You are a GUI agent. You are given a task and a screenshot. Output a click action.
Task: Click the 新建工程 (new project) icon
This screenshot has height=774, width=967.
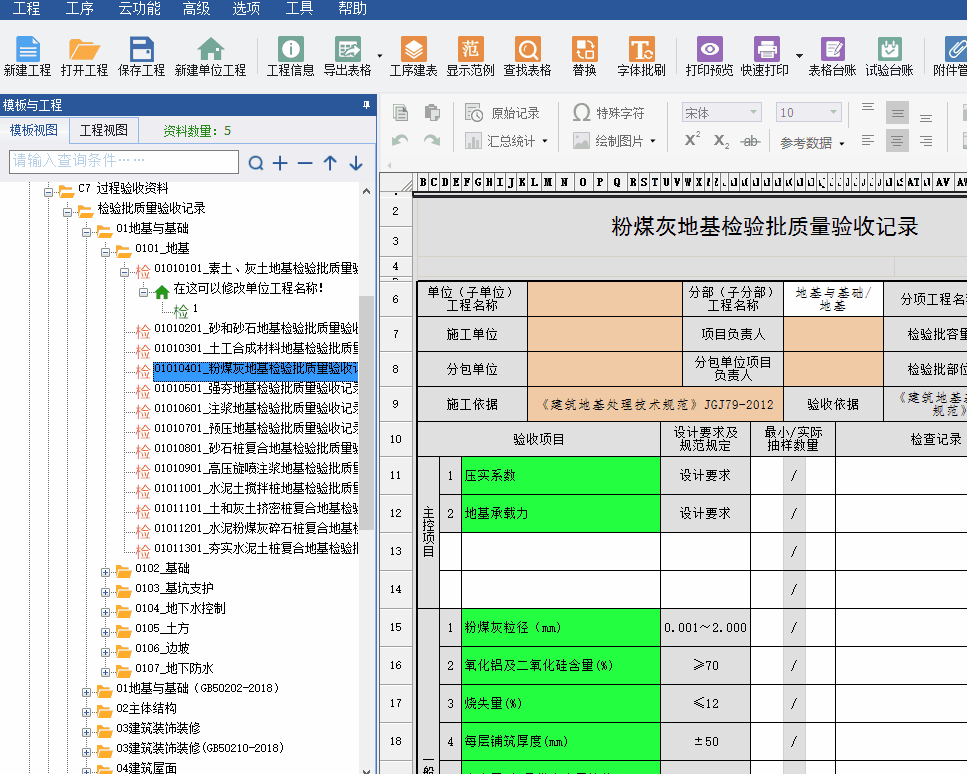click(x=27, y=56)
